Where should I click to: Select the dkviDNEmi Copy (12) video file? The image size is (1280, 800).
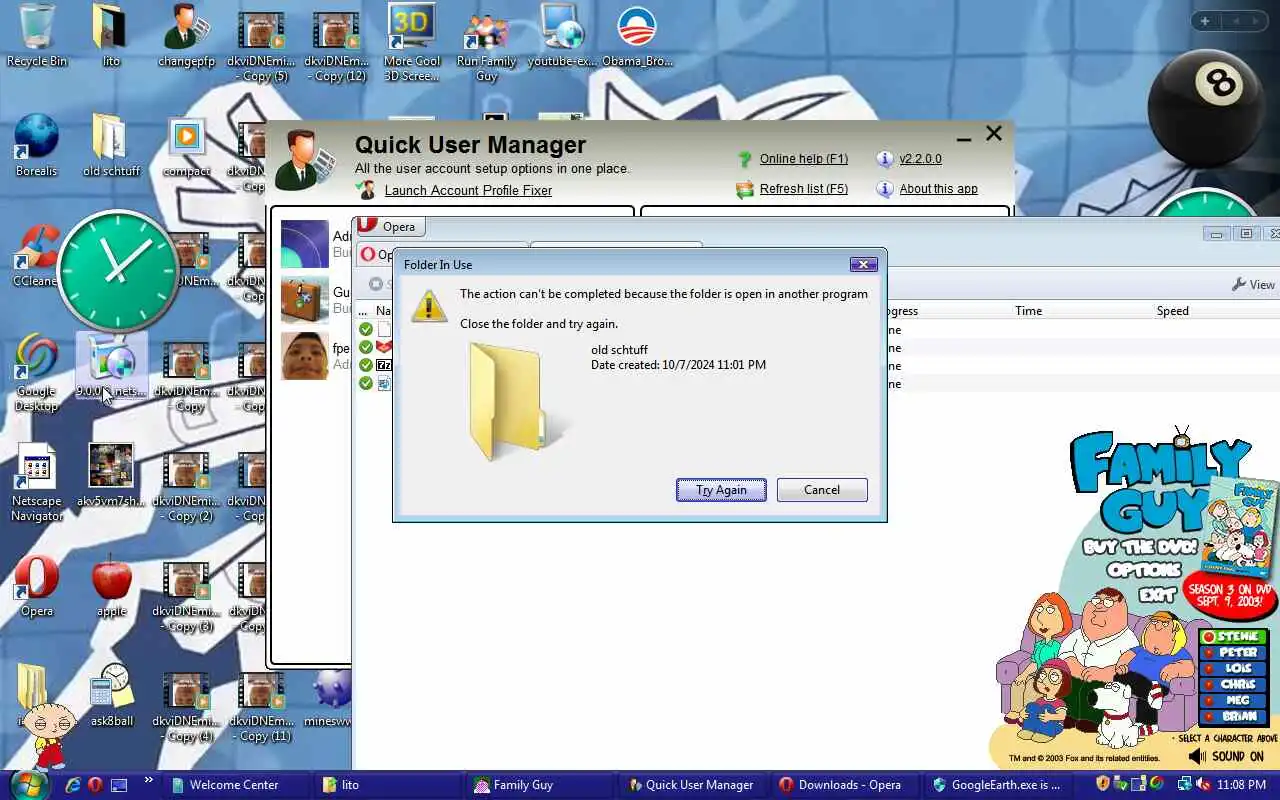336,45
